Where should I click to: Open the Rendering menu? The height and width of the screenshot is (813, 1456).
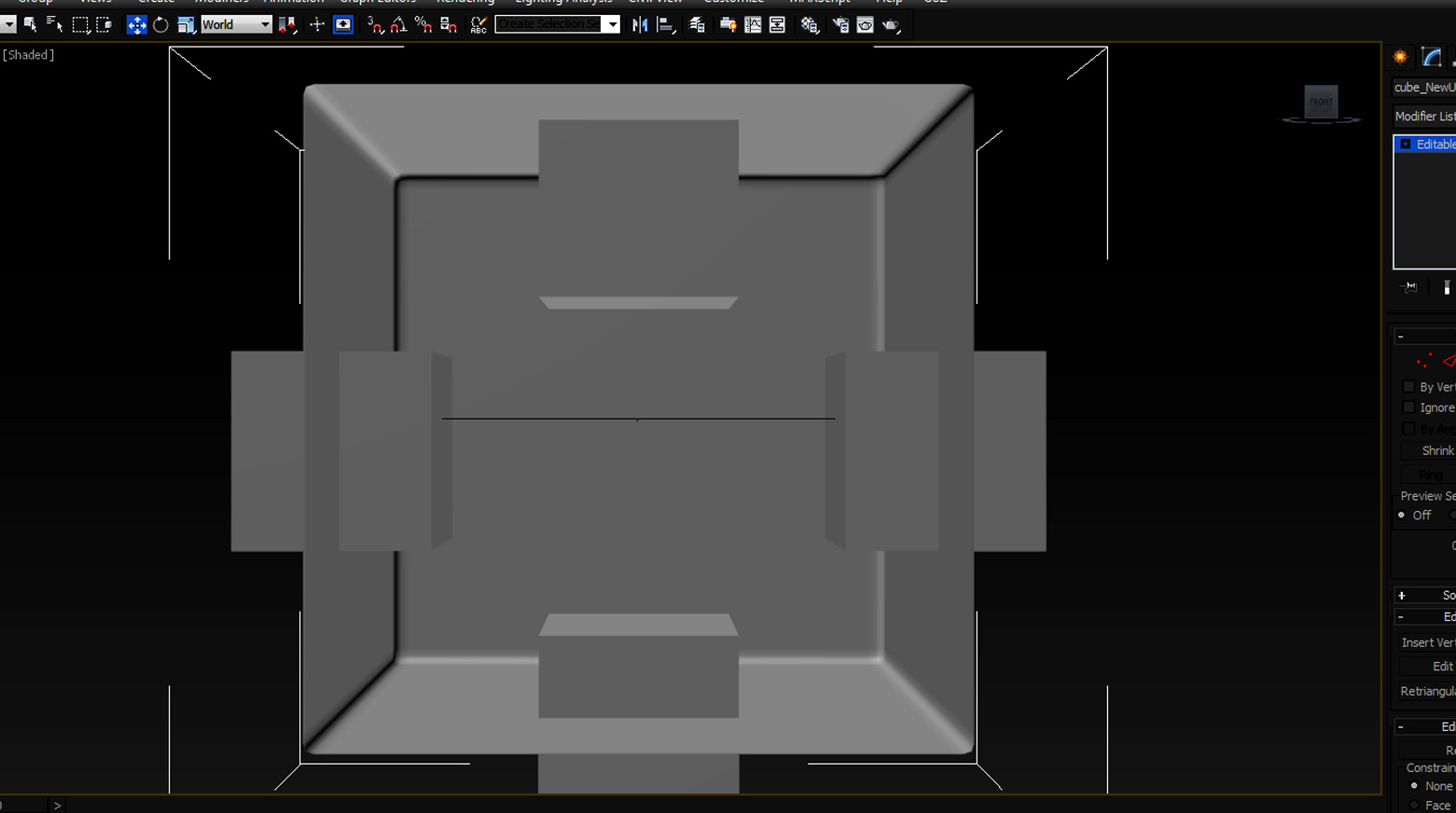point(465,3)
